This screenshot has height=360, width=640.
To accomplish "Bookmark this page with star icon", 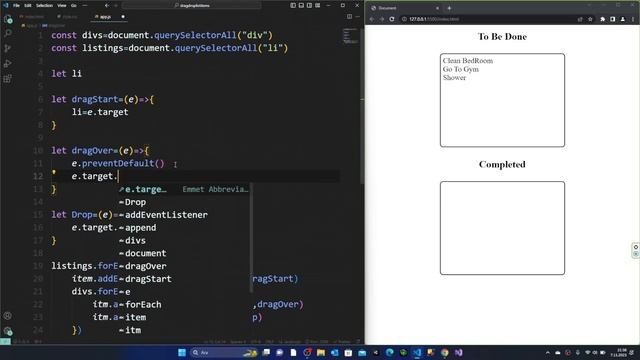I will click(590, 19).
